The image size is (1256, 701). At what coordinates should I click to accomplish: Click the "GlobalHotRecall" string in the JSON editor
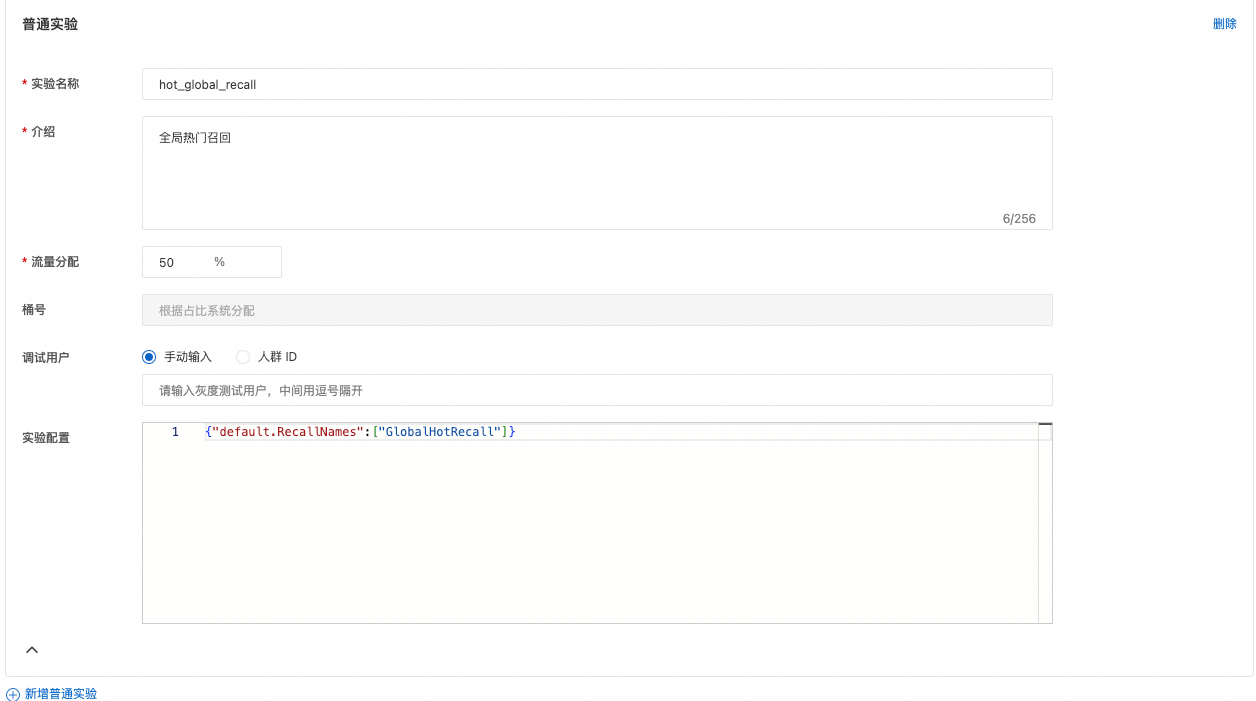439,432
